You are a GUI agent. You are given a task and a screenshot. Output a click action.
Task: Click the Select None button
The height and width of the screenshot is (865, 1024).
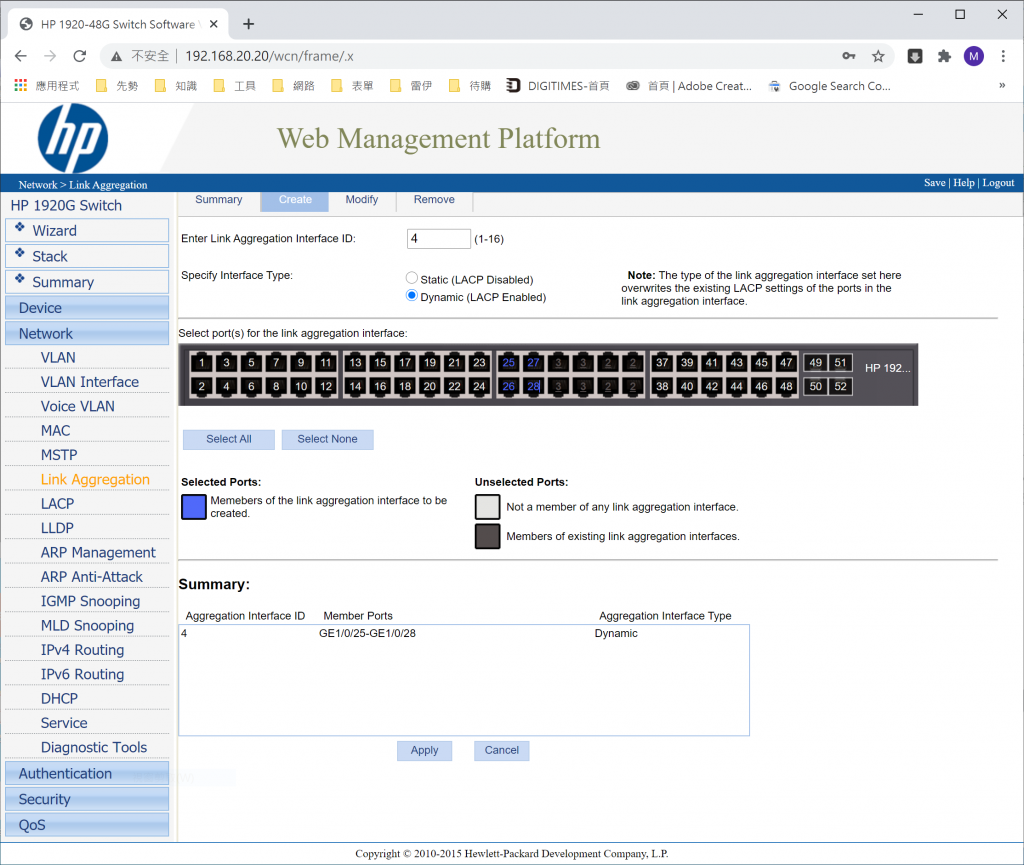[327, 439]
